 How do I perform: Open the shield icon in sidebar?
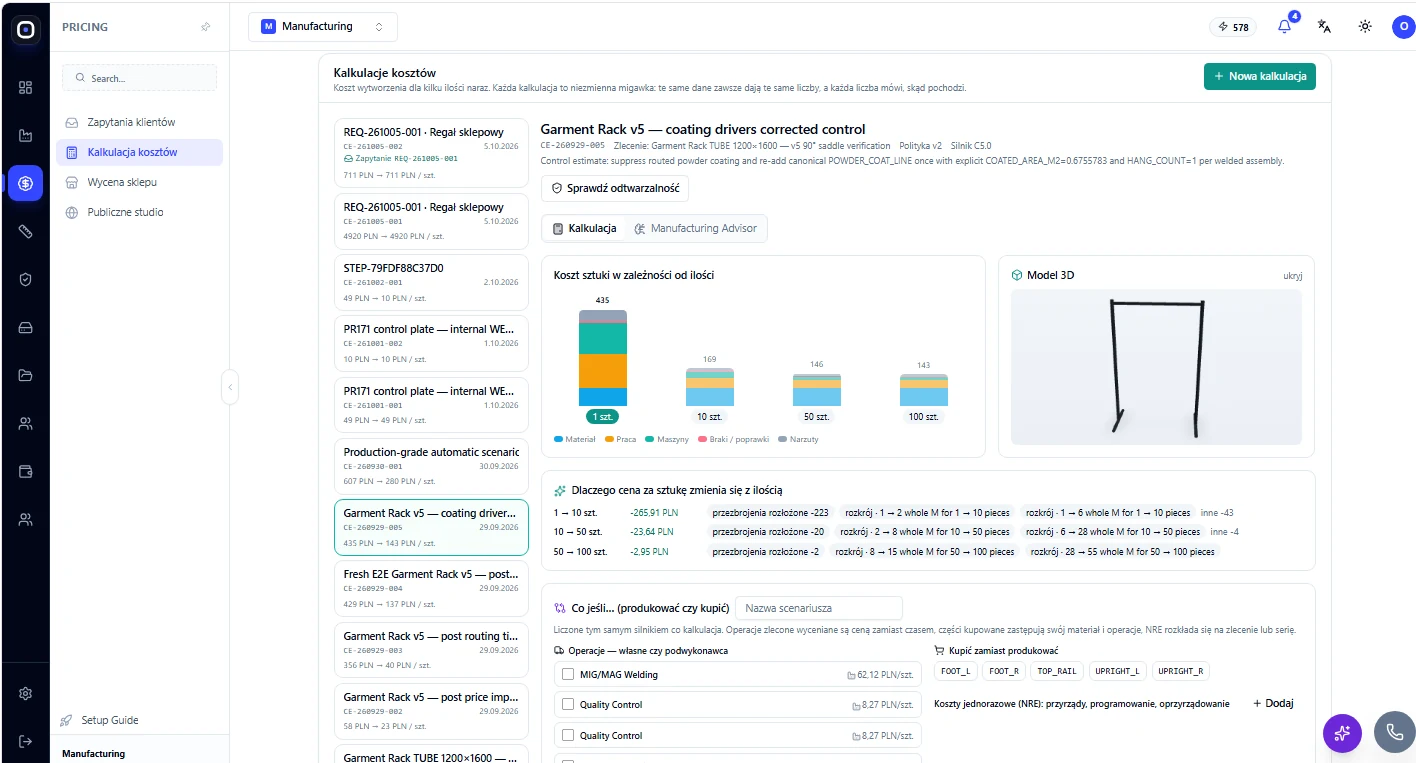pyautogui.click(x=25, y=279)
